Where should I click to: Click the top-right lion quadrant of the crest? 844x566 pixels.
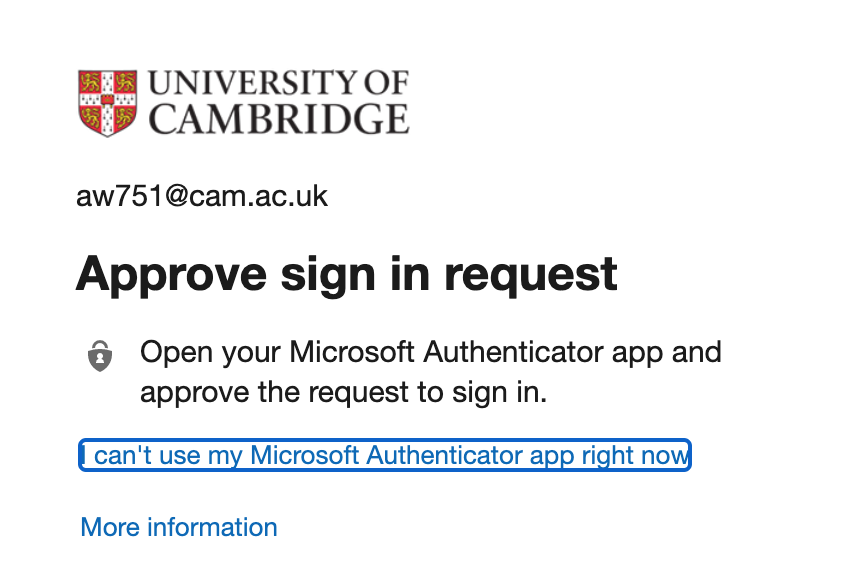click(x=125, y=82)
